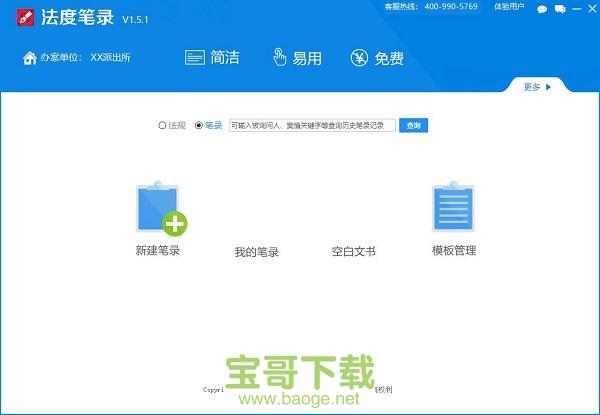Open the feedback comments icon

[x=560, y=9]
